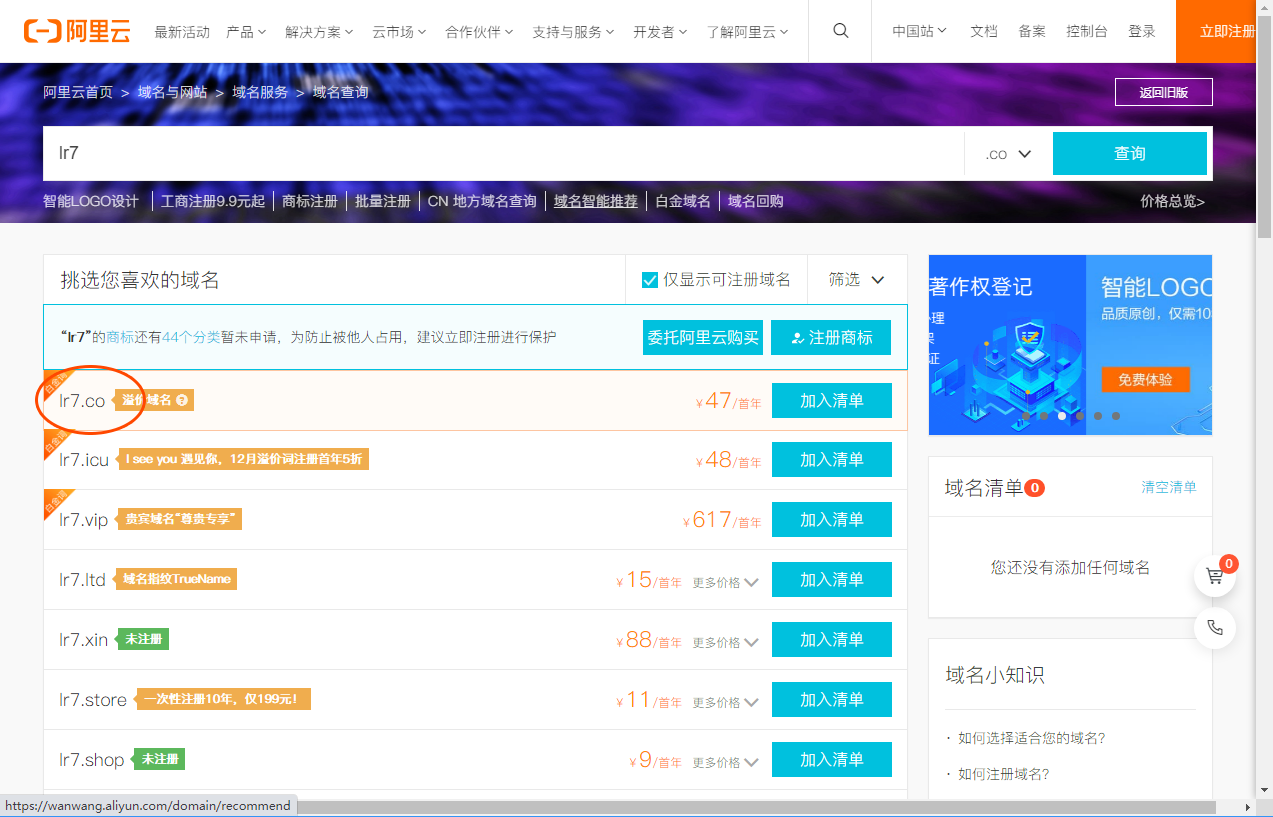Viewport: 1273px width, 817px height.
Task: Focus the domain search input field
Action: click(x=504, y=154)
